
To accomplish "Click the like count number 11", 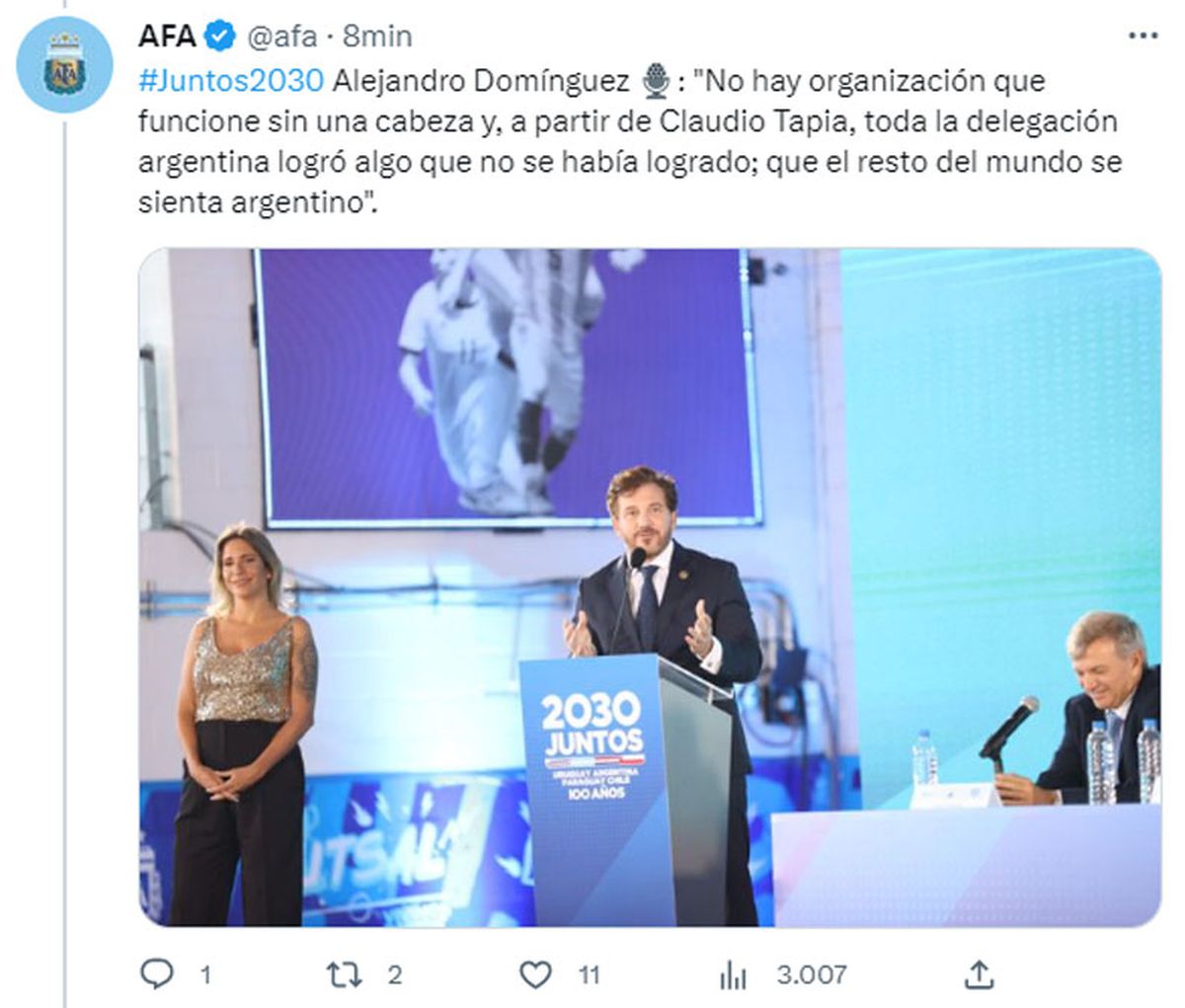I will coord(589,975).
